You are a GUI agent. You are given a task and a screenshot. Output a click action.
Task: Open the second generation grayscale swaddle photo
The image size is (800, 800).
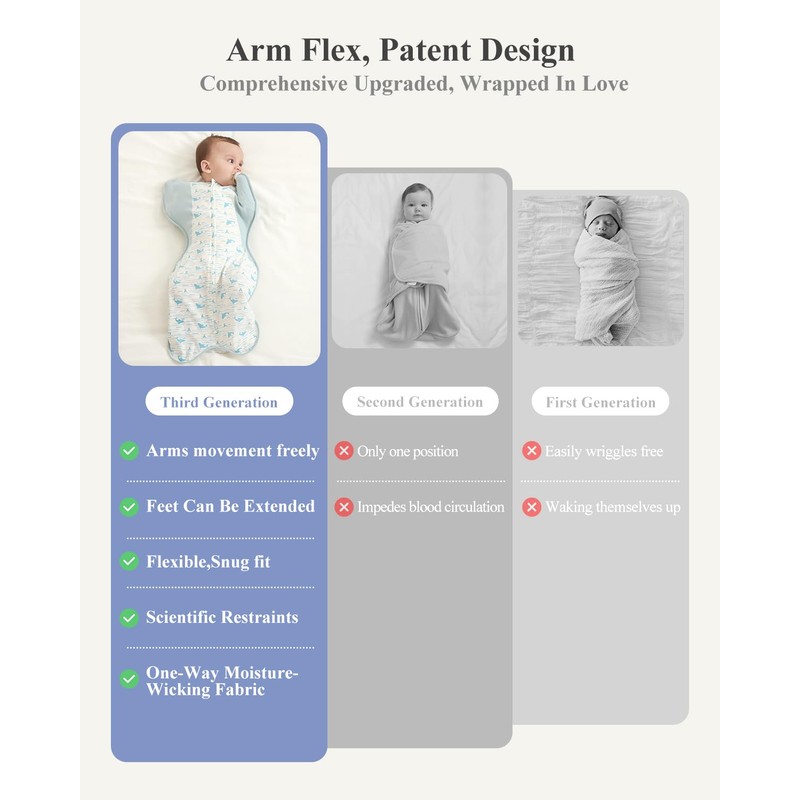click(420, 260)
